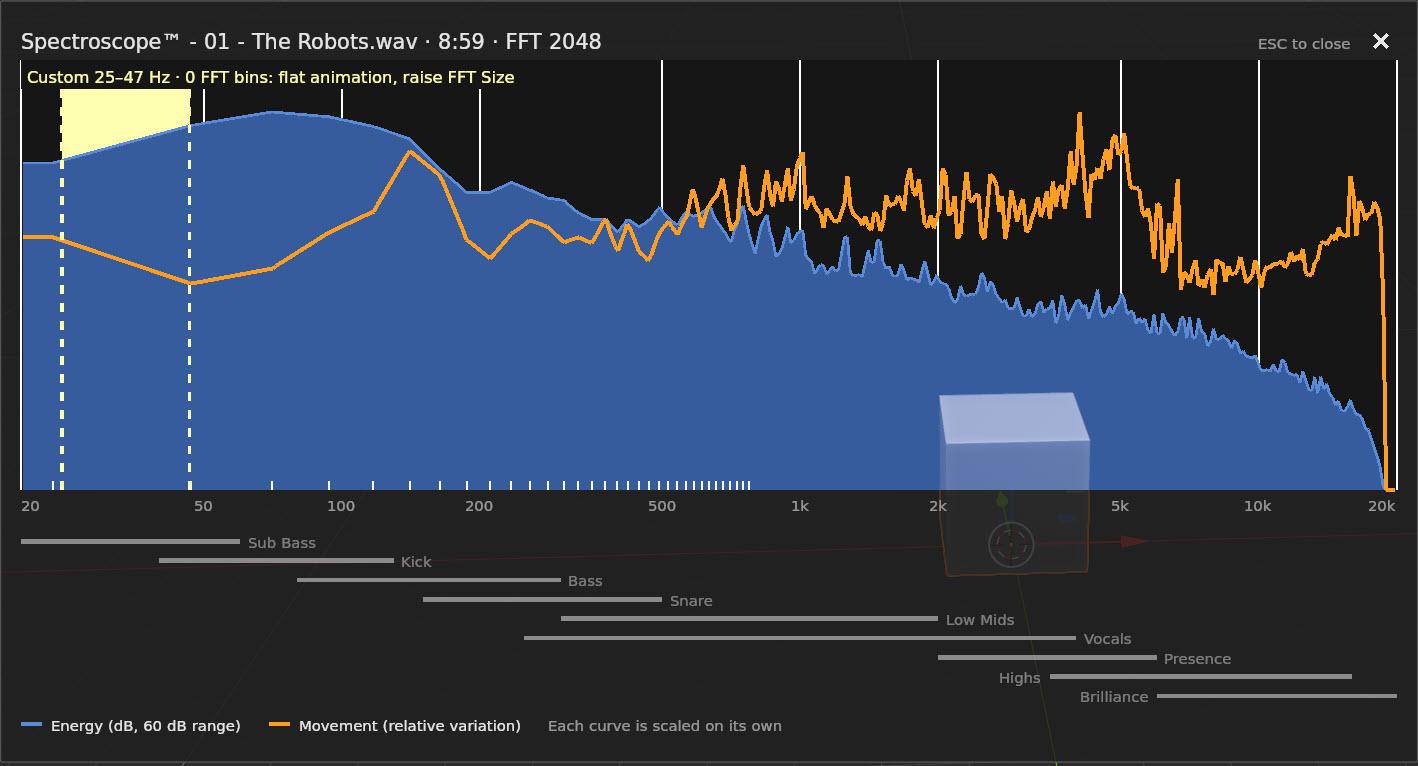Select the Low Mids band
The image size is (1418, 766).
pyautogui.click(x=788, y=619)
